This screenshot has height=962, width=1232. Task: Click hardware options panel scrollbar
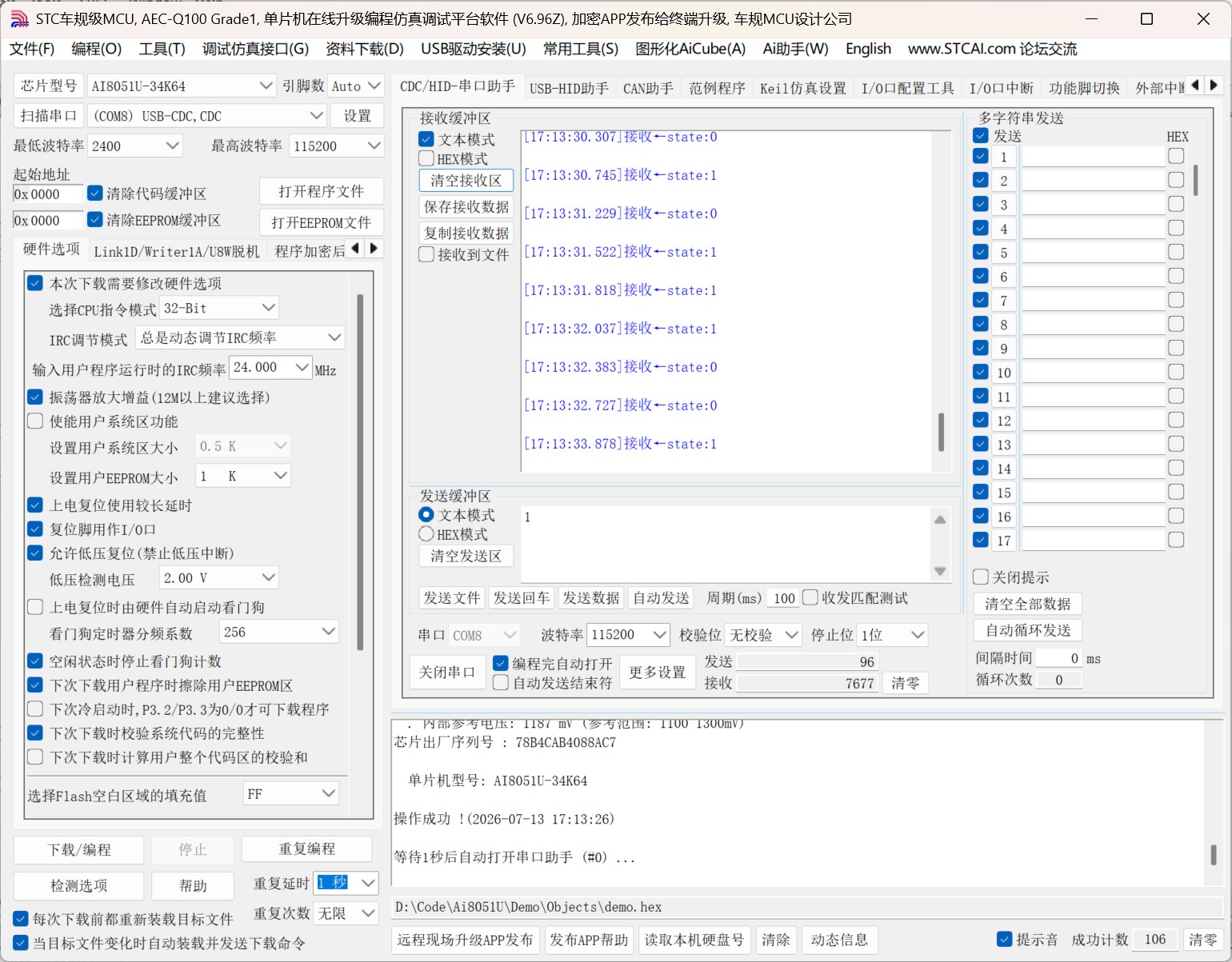tap(360, 472)
